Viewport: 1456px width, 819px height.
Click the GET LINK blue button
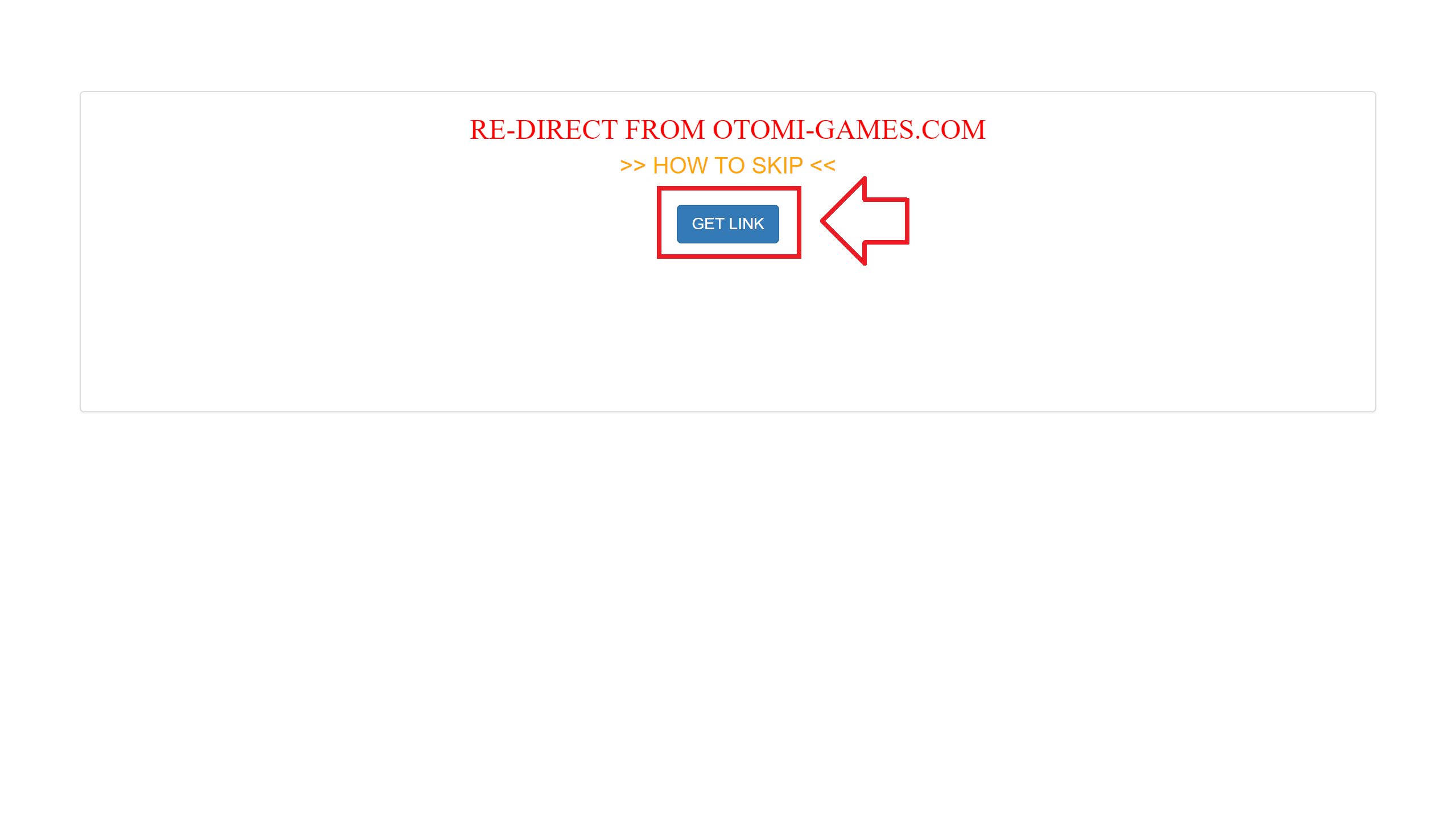point(728,223)
